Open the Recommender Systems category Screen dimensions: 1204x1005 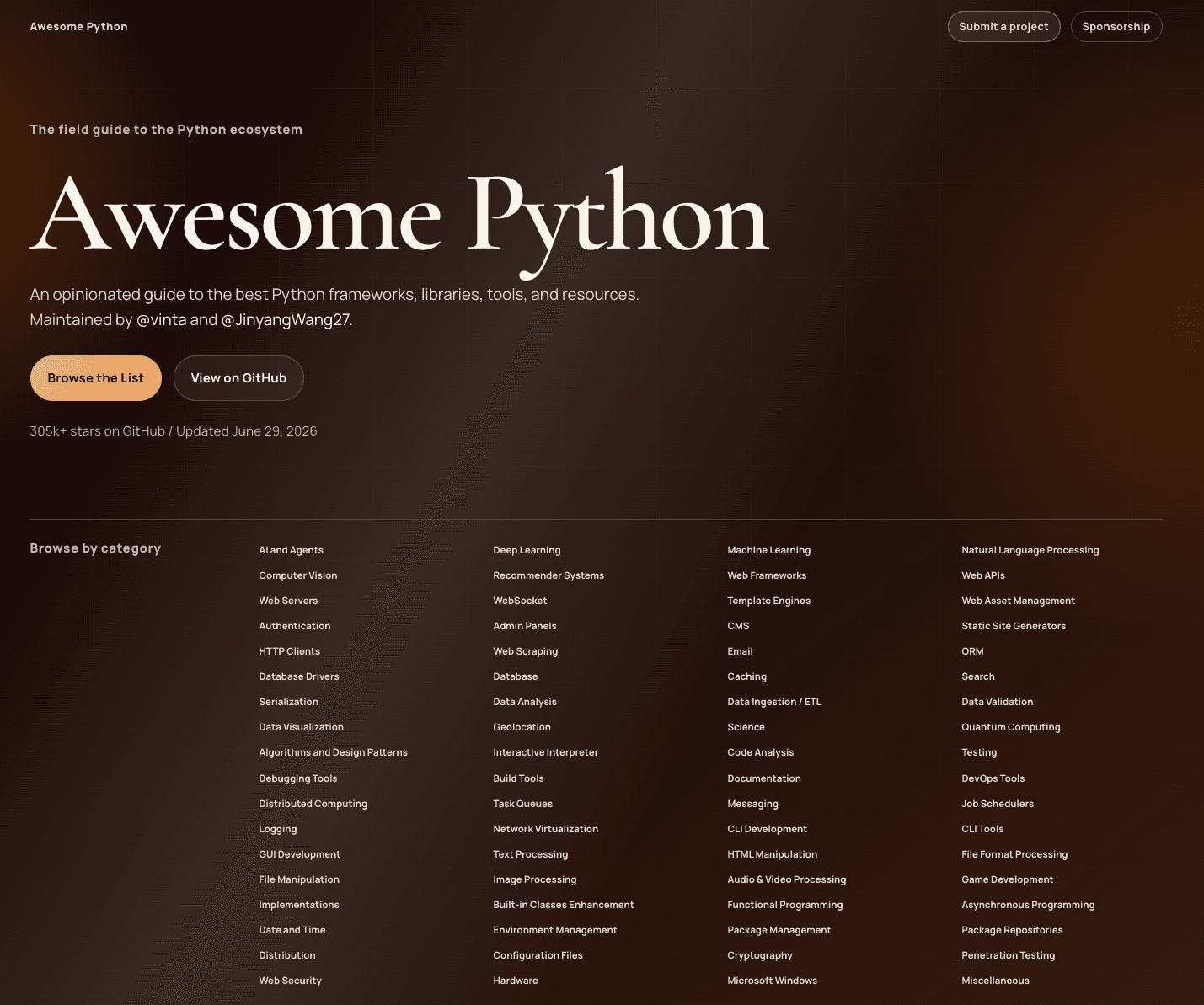coord(548,575)
